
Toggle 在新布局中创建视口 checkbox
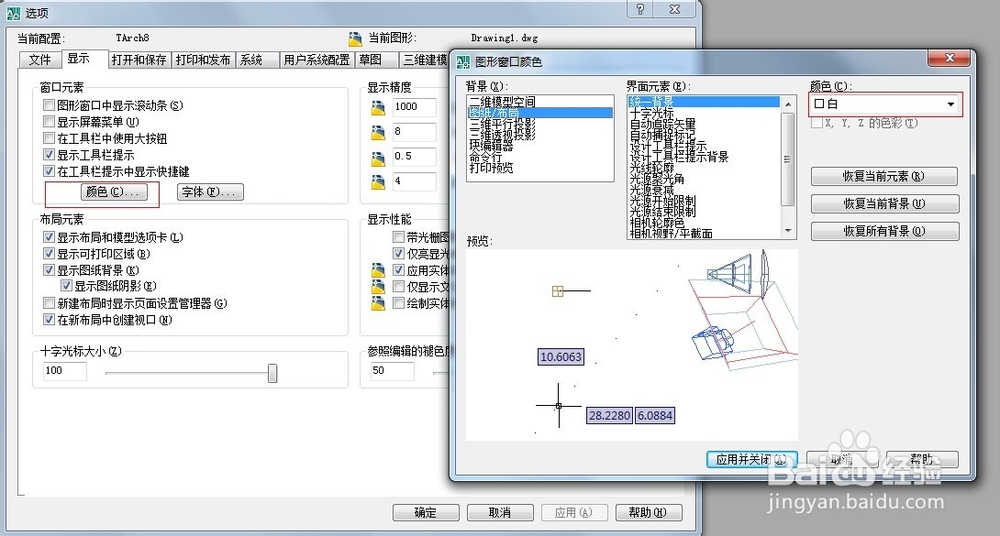click(48, 320)
